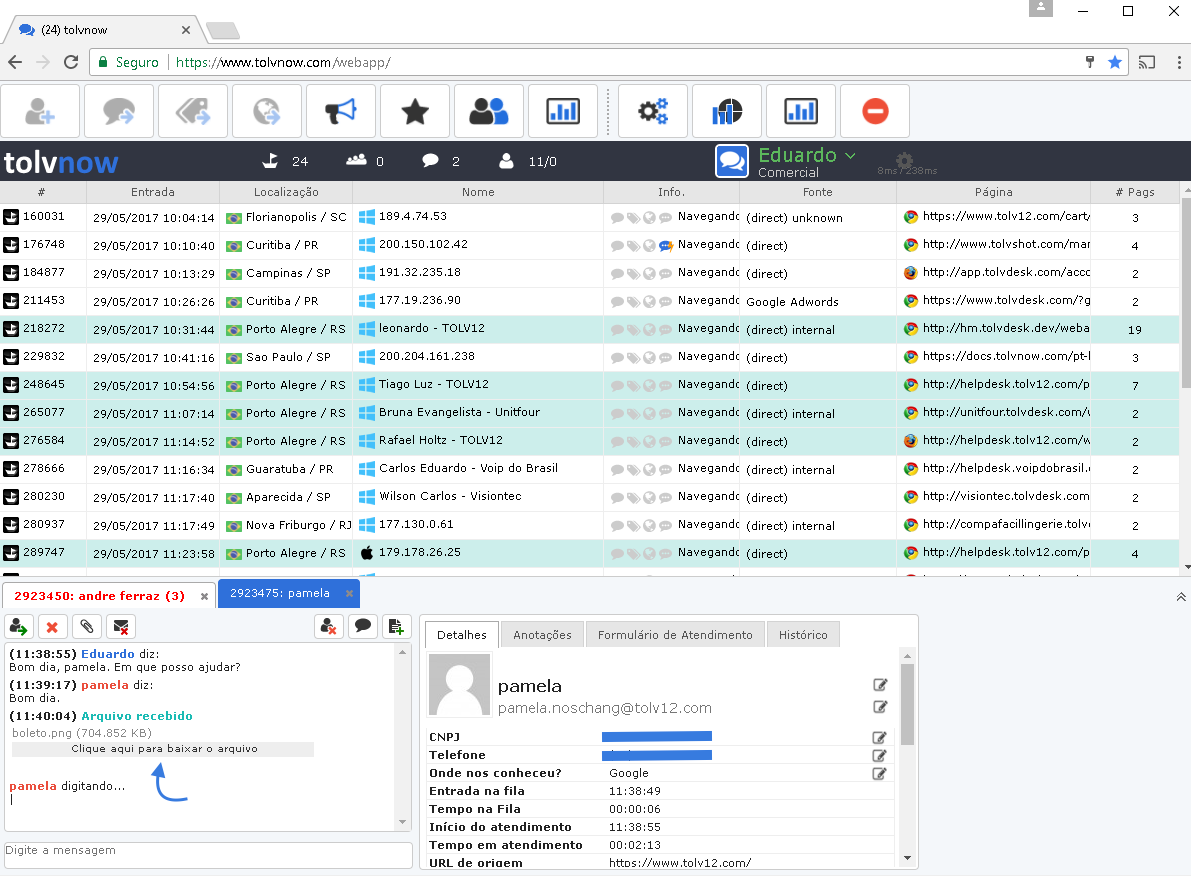Switch to the Anotações tab
This screenshot has width=1191, height=876.
[542, 635]
